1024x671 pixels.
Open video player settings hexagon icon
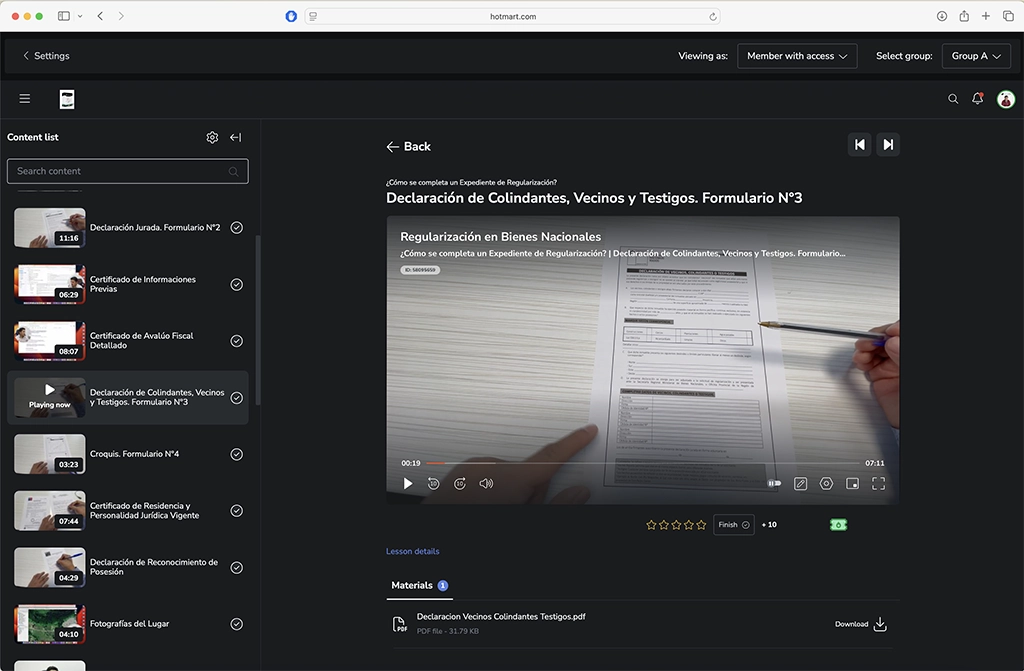point(826,483)
